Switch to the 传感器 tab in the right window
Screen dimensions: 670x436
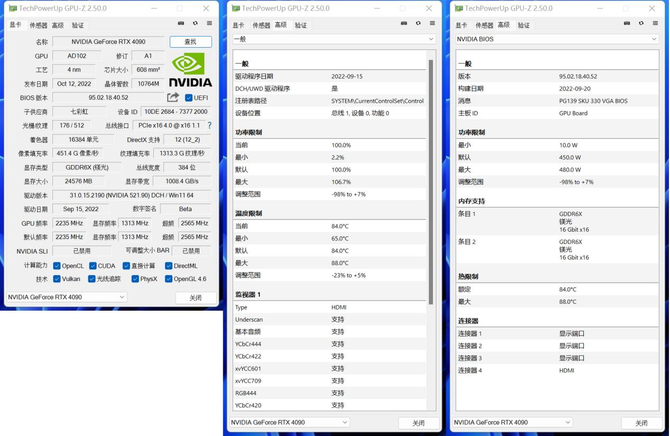click(x=484, y=25)
